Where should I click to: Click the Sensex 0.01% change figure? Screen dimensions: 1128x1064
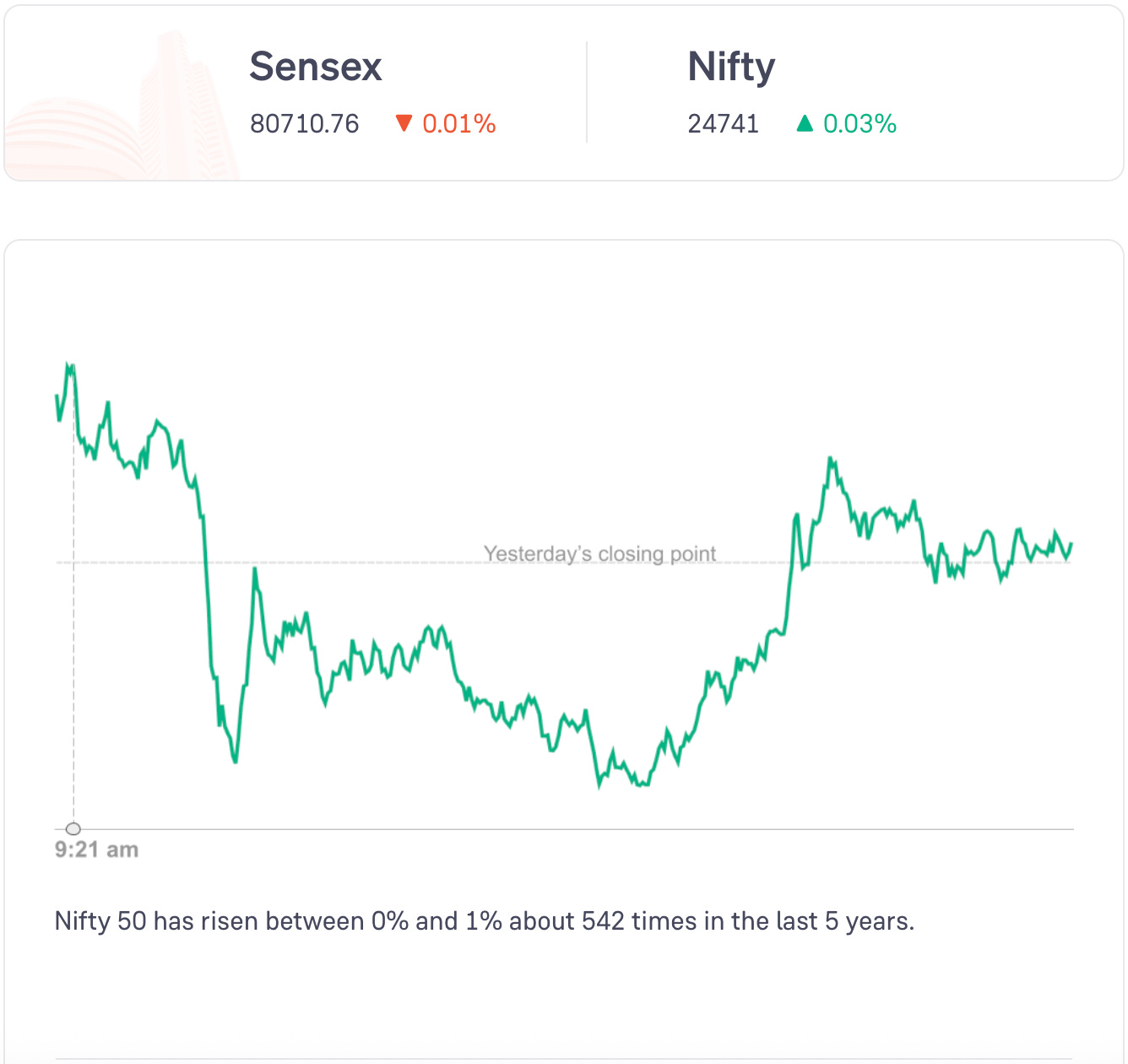458,124
